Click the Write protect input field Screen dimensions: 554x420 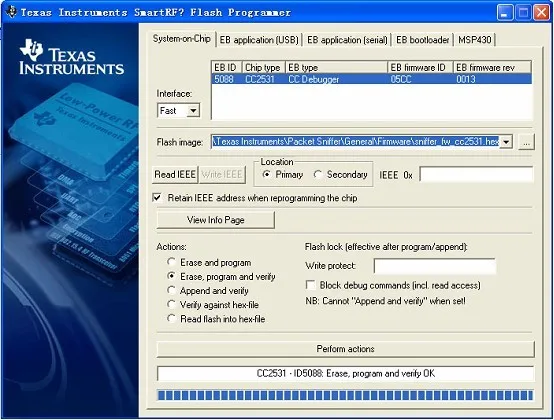(x=435, y=266)
